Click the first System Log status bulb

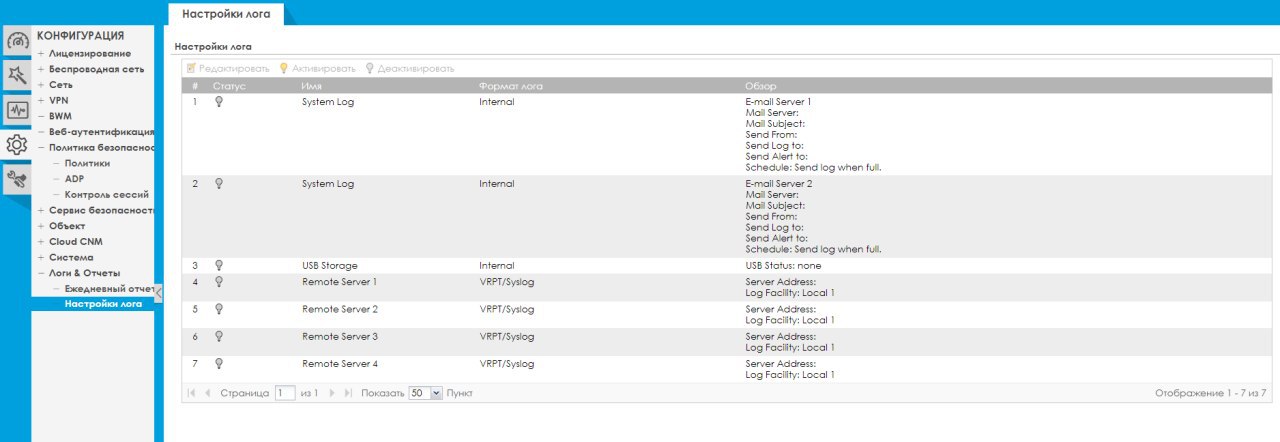click(x=219, y=102)
